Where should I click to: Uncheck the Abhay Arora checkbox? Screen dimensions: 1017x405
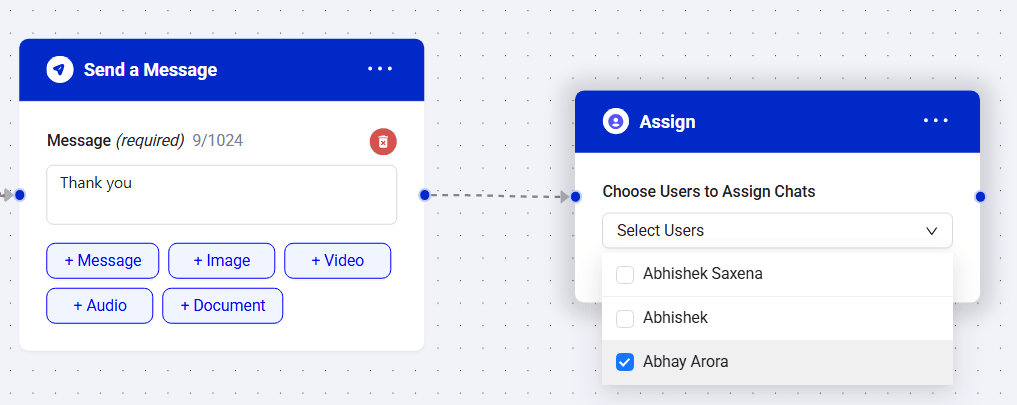pyautogui.click(x=625, y=362)
